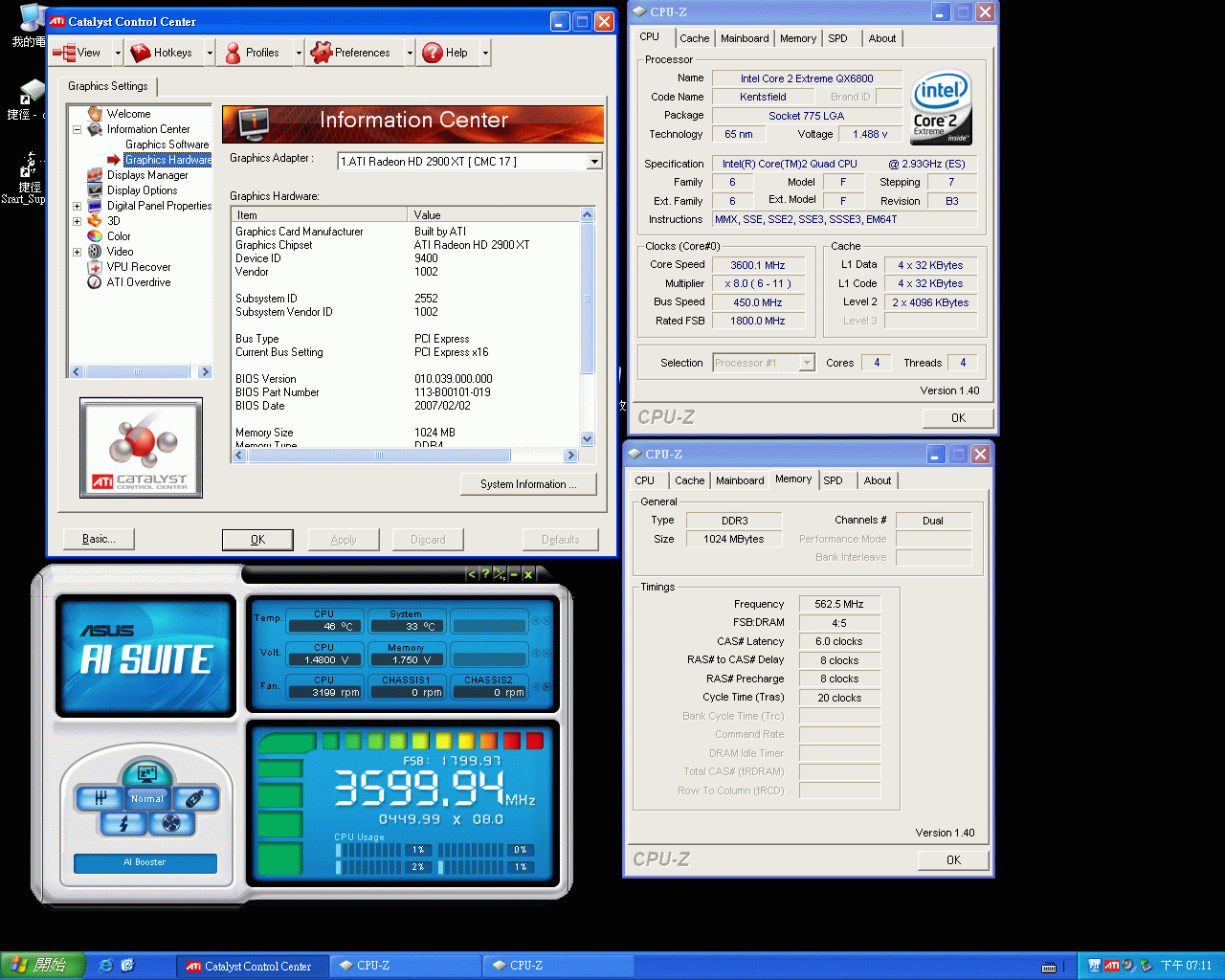The height and width of the screenshot is (980, 1225).
Task: Open the Help dropdown arrow
Action: coord(485,53)
